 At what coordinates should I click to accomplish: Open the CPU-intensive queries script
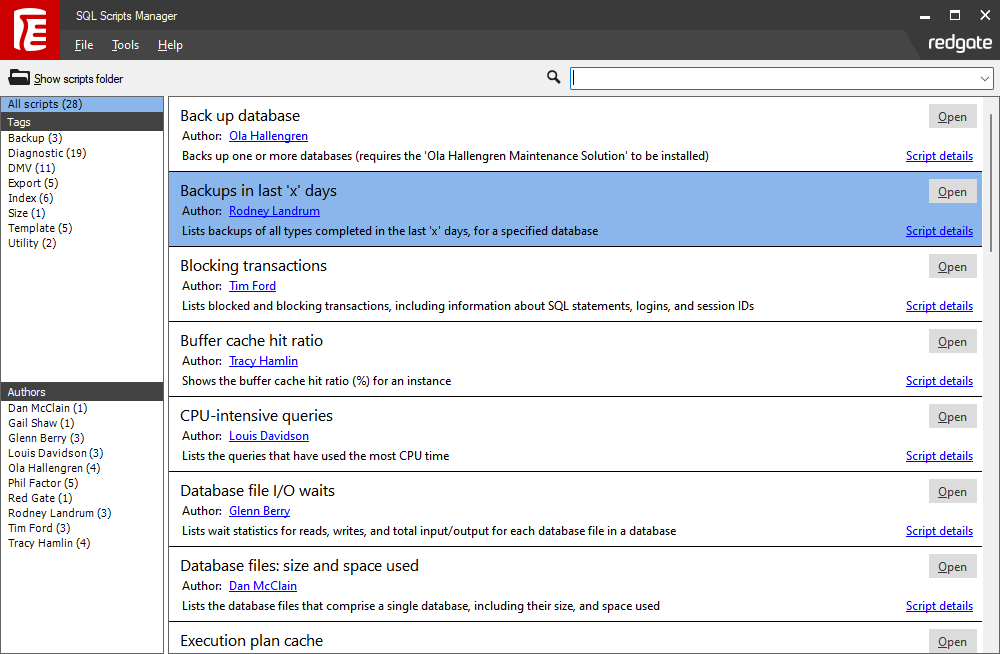coord(952,417)
